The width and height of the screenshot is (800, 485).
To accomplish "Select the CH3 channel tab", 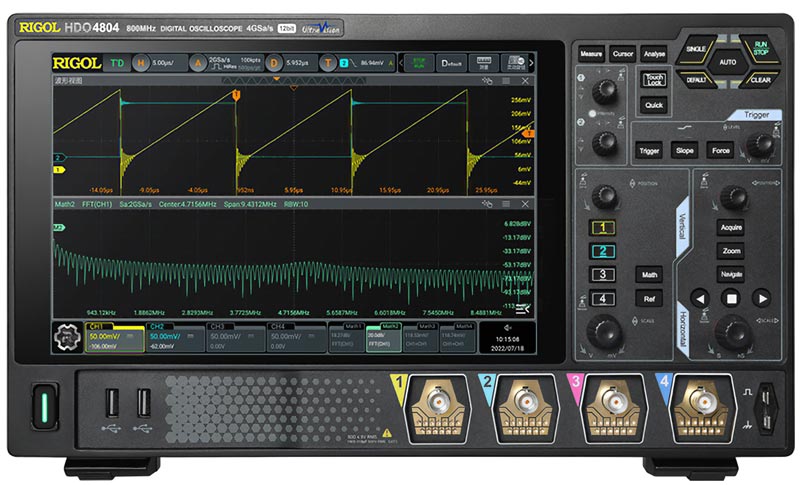I will pyautogui.click(x=236, y=335).
